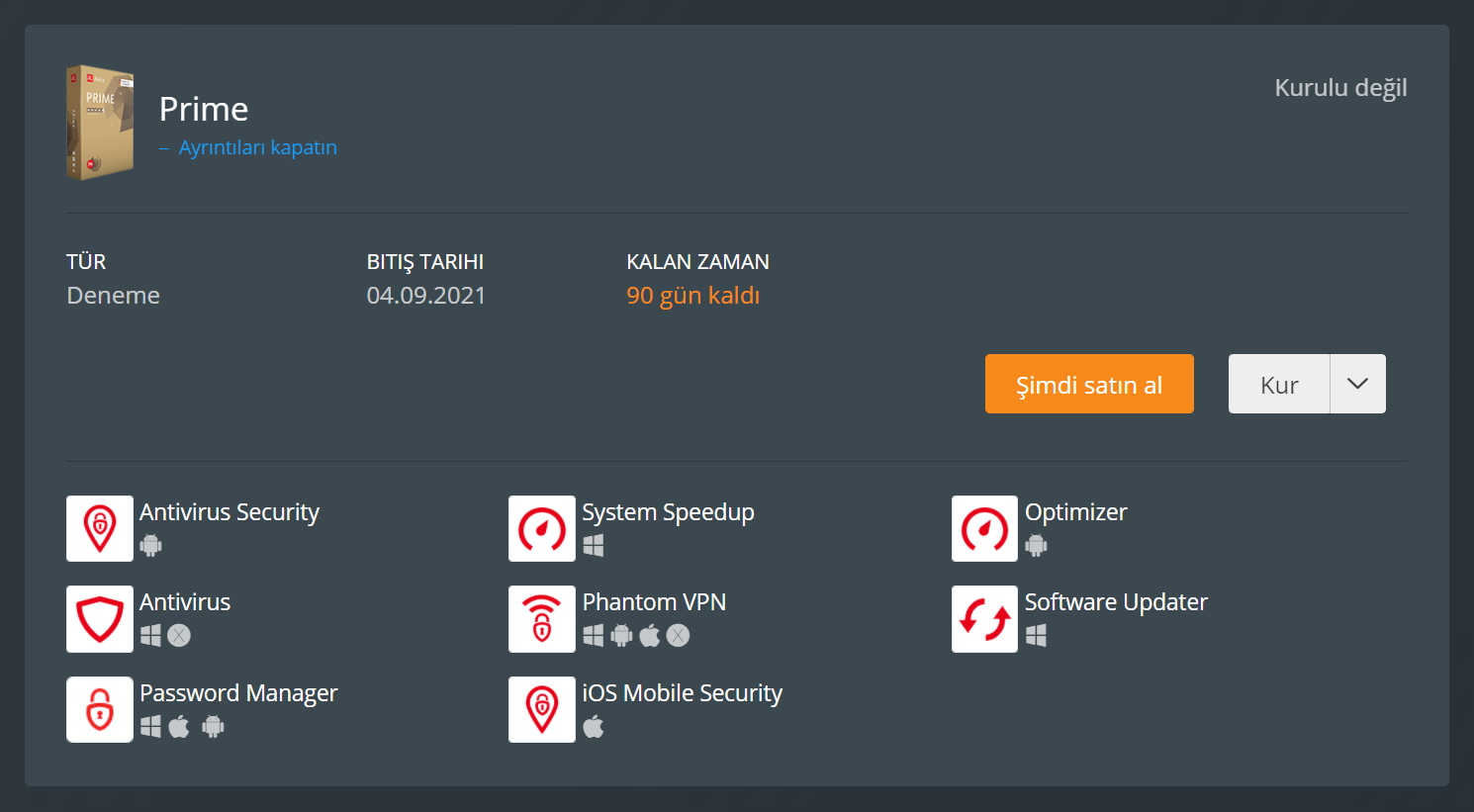Collapse details via Ayrıntıları kapatın link
The width and height of the screenshot is (1474, 812).
click(x=248, y=147)
